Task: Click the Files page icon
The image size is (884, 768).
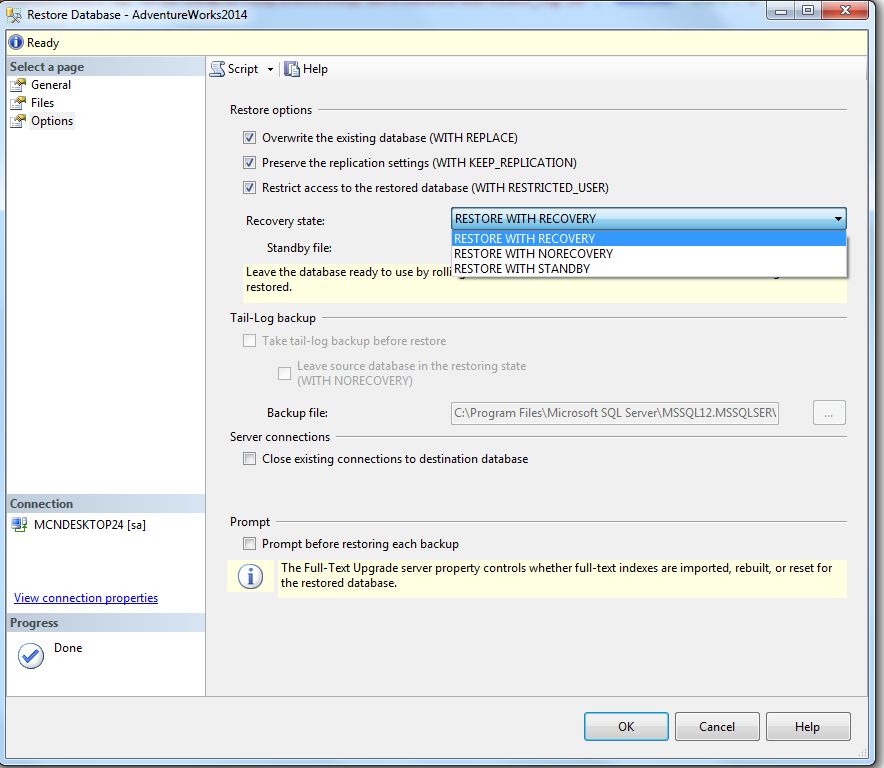Action: [x=19, y=103]
